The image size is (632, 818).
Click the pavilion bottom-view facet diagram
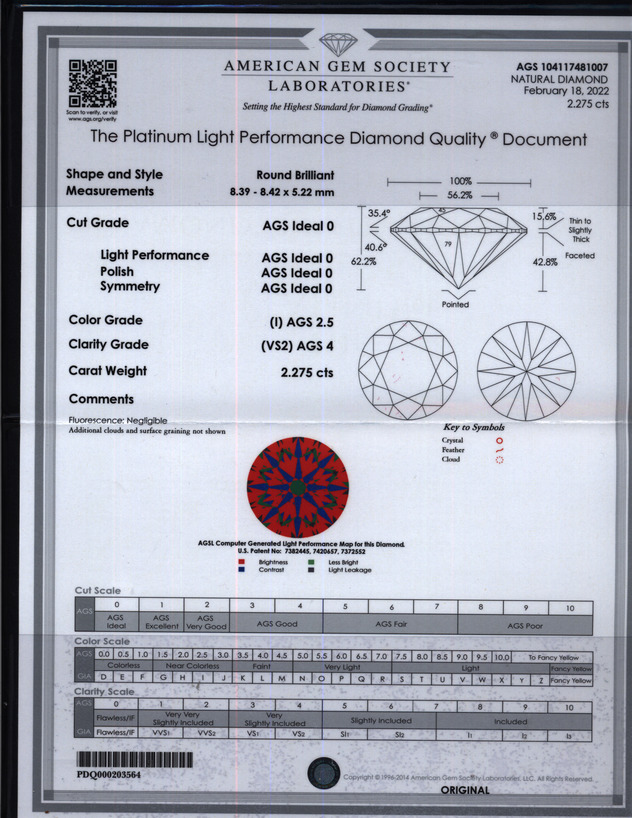click(x=526, y=370)
